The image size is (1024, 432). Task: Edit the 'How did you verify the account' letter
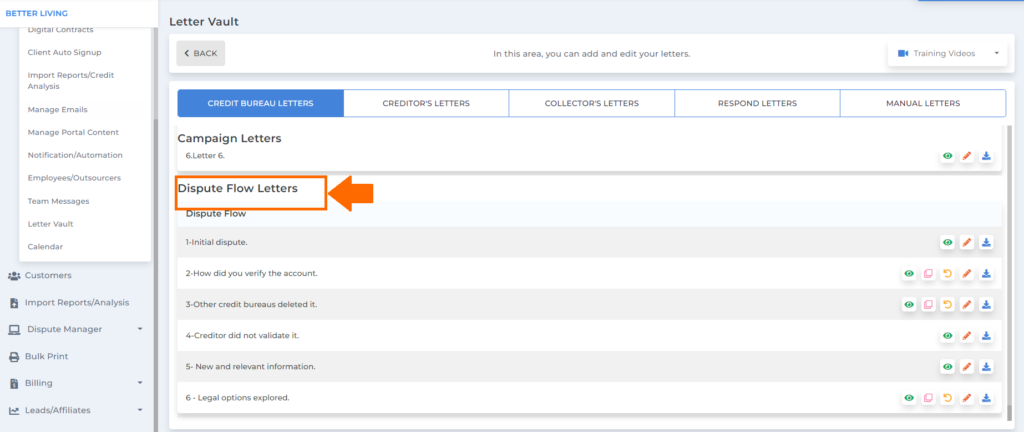(967, 273)
